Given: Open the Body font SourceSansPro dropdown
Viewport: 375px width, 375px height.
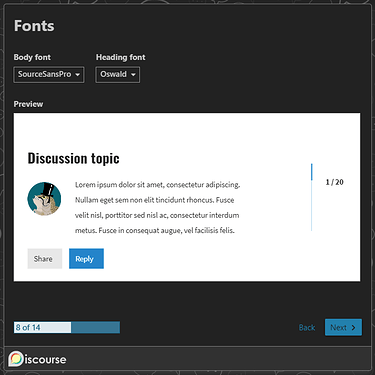Looking at the screenshot, I should click(49, 74).
